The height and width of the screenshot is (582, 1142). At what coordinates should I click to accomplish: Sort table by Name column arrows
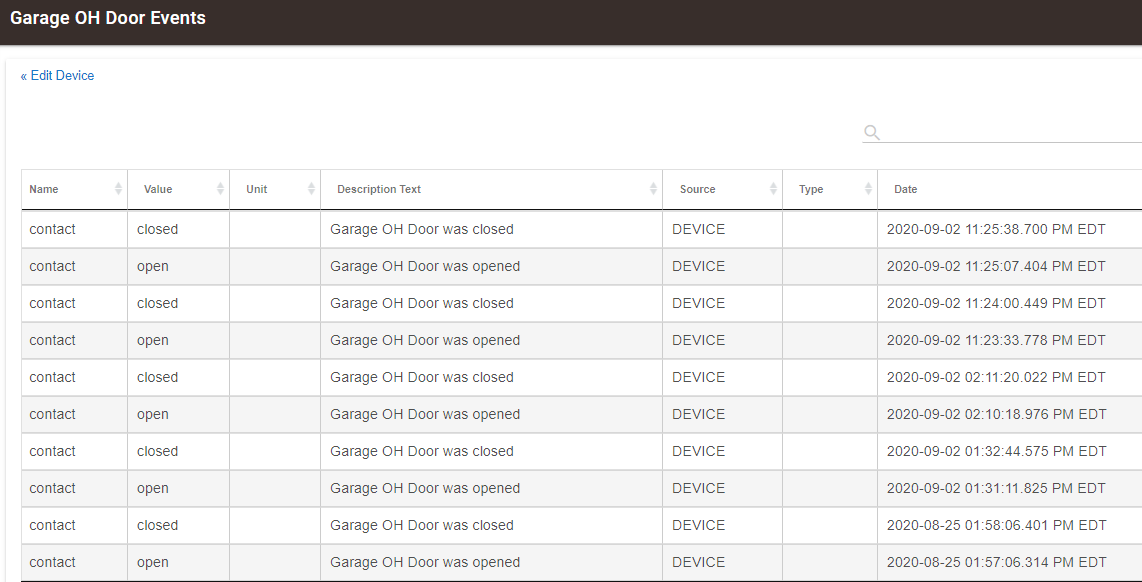pos(119,189)
